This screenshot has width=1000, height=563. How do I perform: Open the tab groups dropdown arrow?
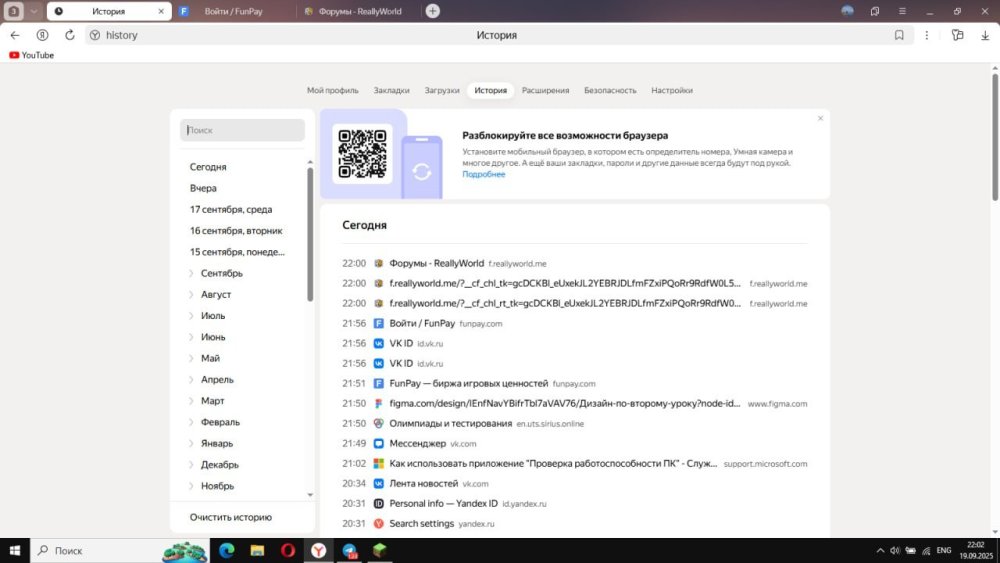tap(34, 11)
